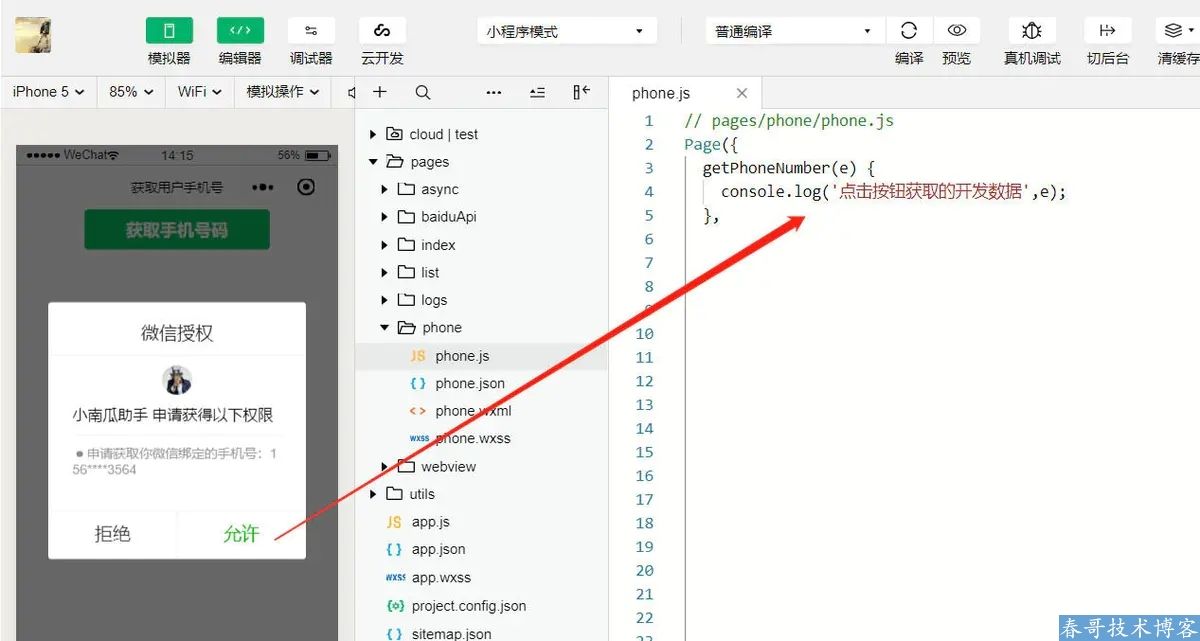Click the collapse-all tree icon
The image size is (1200, 641).
(x=538, y=92)
